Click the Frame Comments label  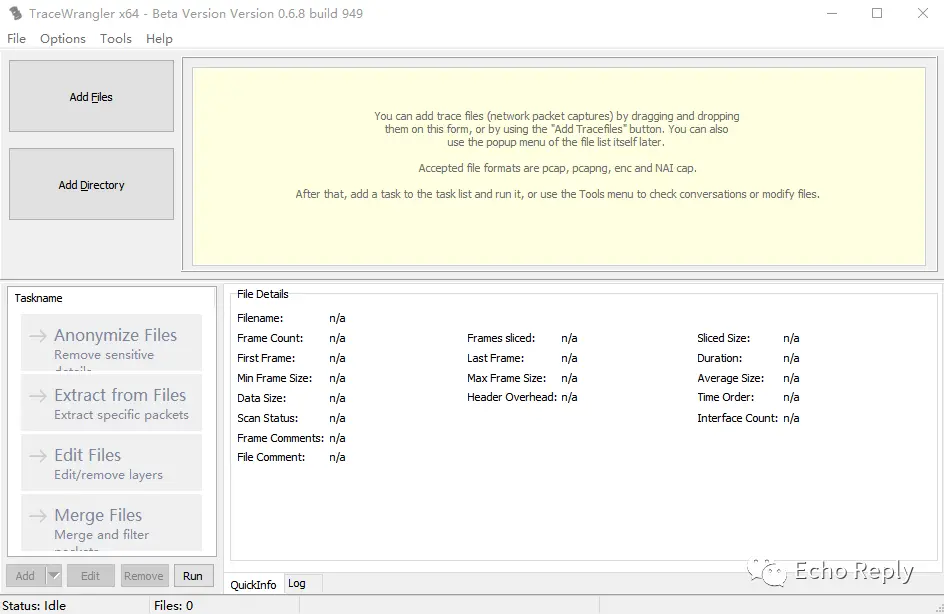pos(281,438)
